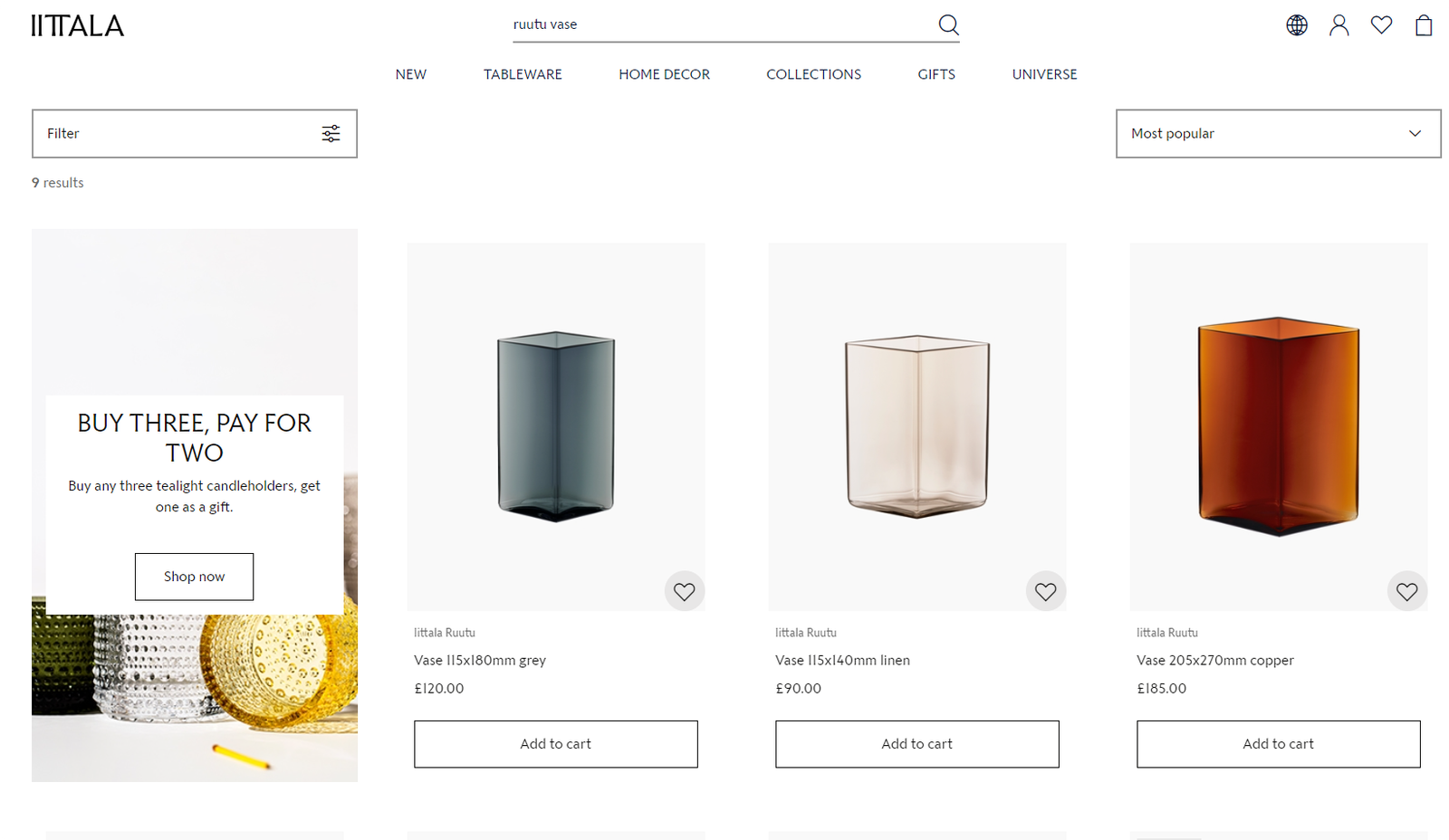The width and height of the screenshot is (1449, 840).
Task: Open the wishlist heart in header
Action: (x=1381, y=25)
